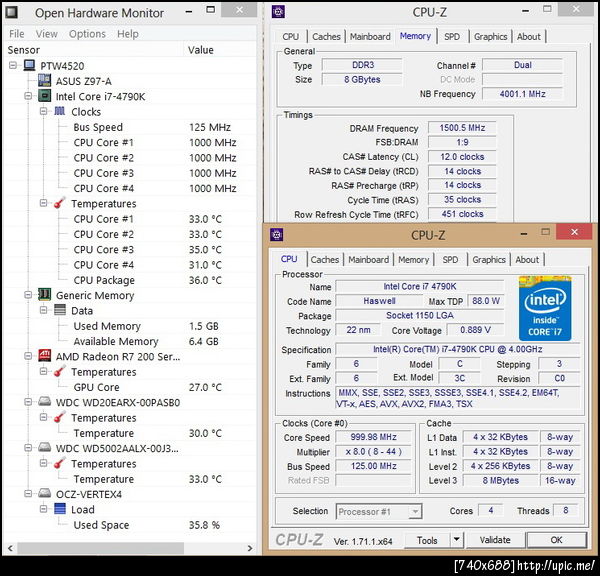Click the OCZ-VERTEX4 drive icon
This screenshot has height=576, width=600.
[44, 493]
